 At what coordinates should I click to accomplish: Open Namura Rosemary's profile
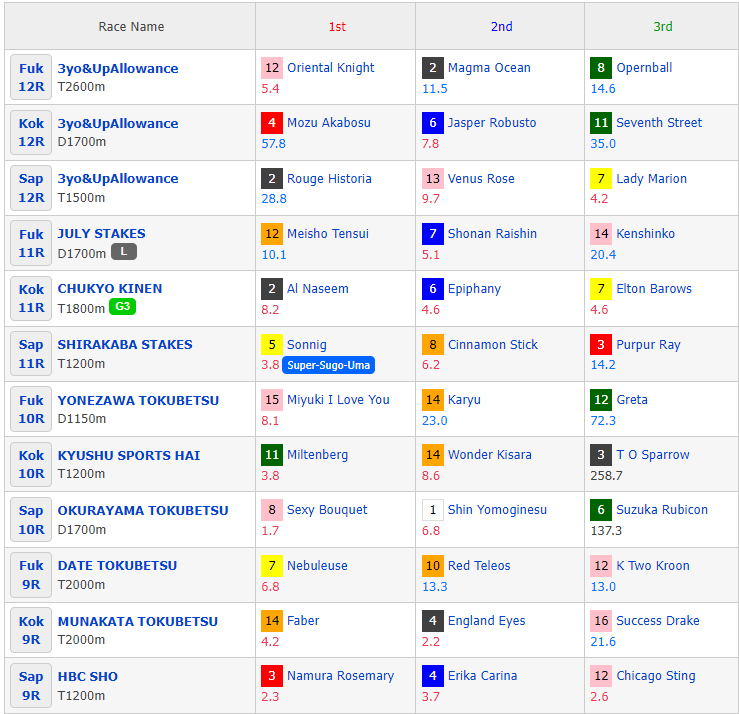click(x=340, y=676)
